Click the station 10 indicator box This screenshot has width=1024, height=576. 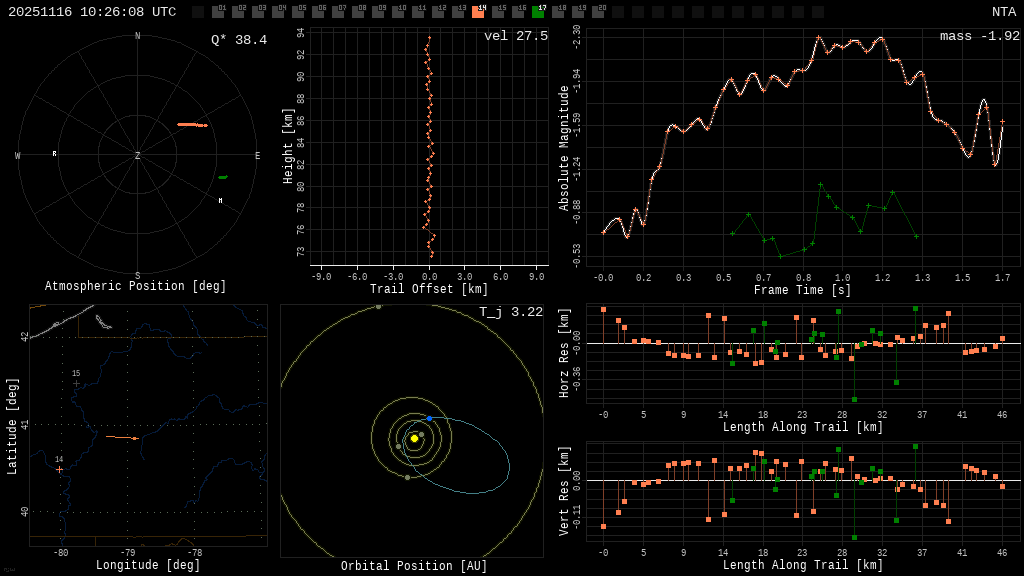398,12
